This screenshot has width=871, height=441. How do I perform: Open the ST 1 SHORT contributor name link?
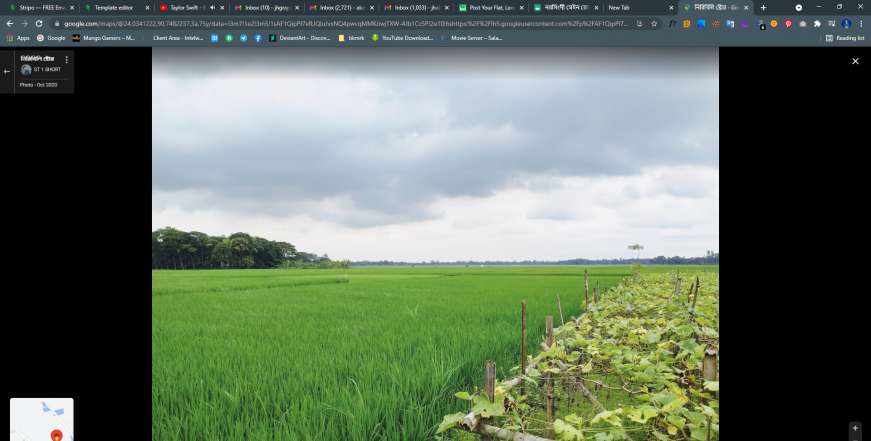coord(47,69)
